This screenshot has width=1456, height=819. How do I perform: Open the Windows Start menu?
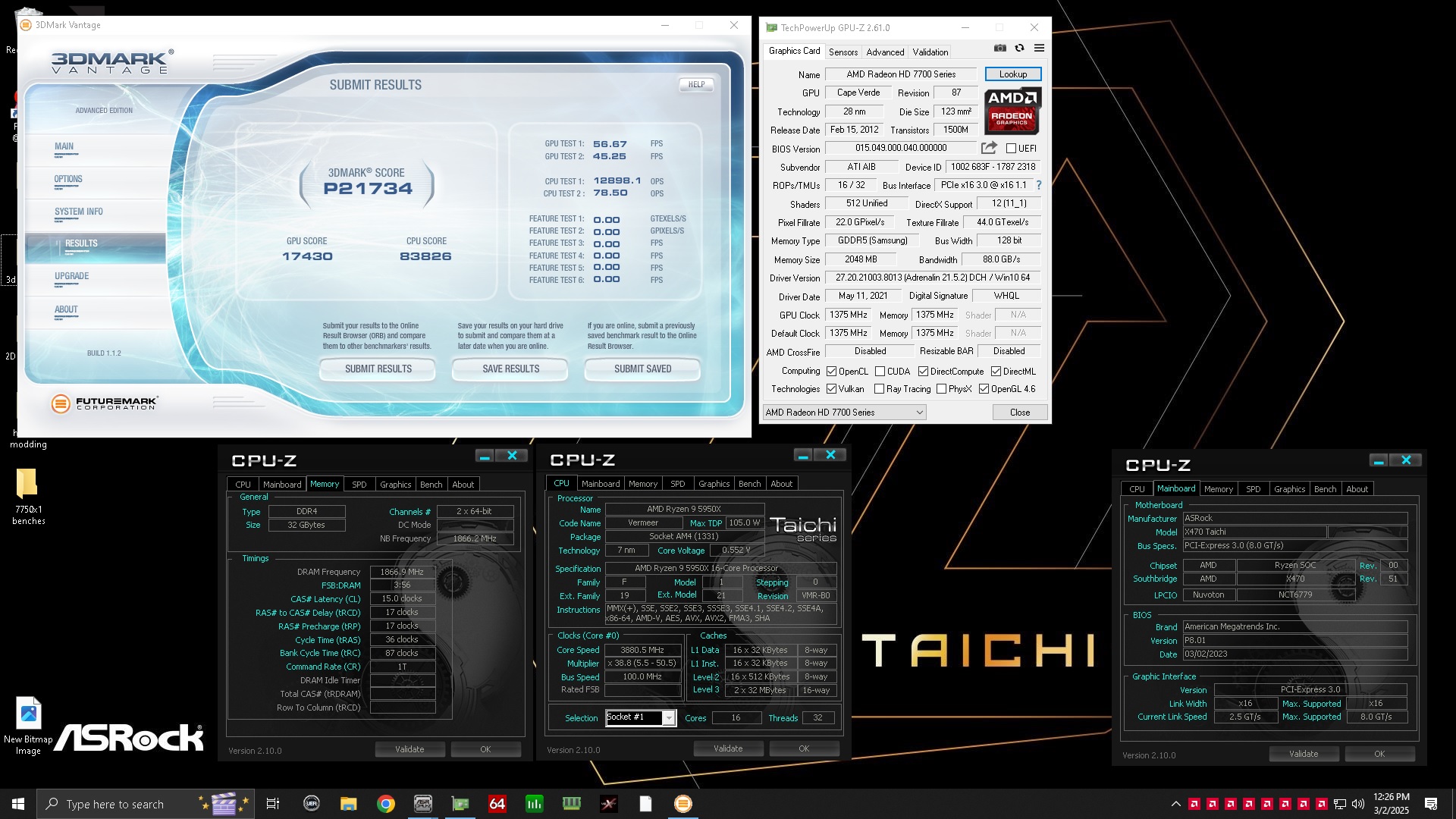18,804
